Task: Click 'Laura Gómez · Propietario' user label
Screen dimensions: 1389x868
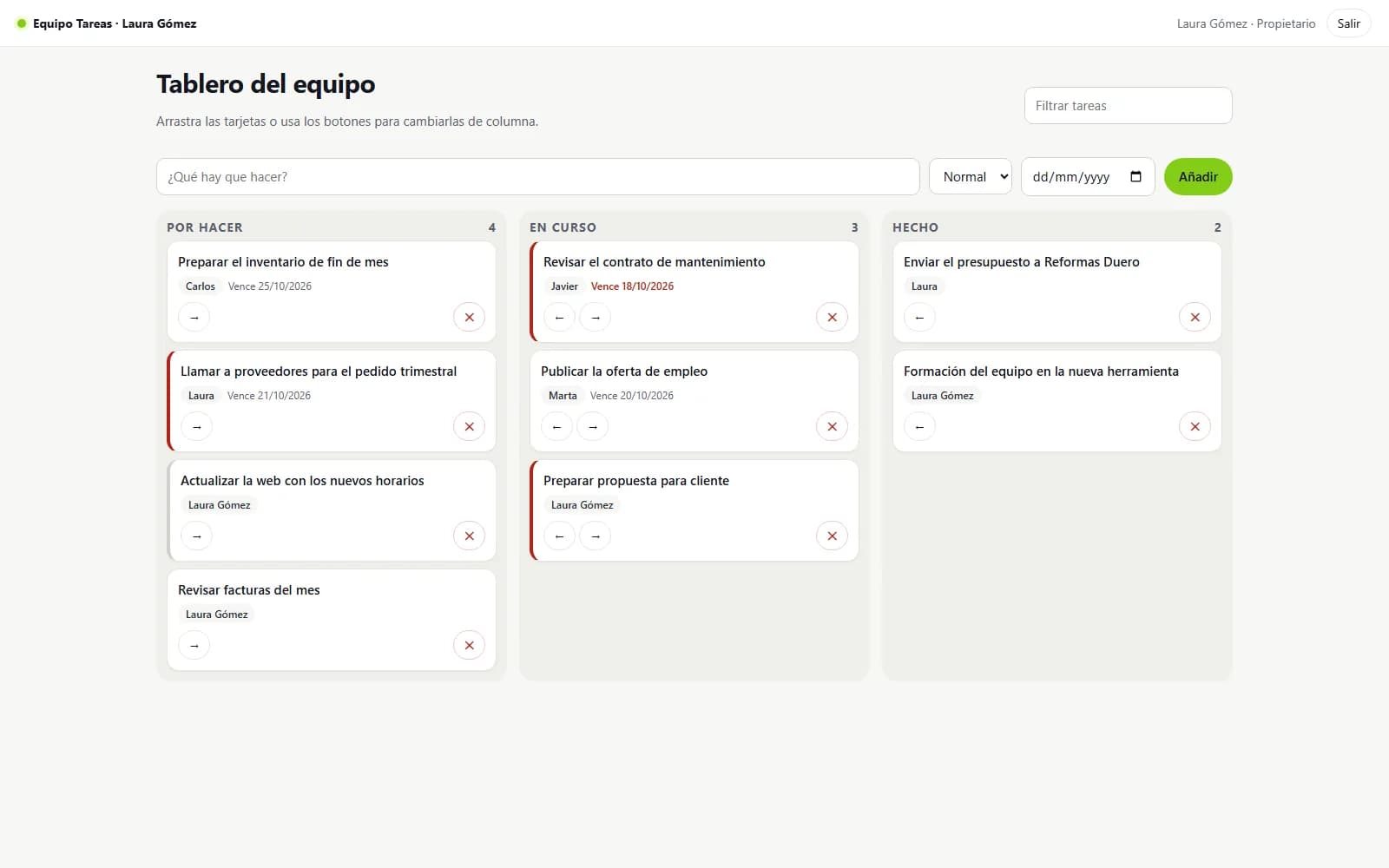Action: pos(1246,23)
